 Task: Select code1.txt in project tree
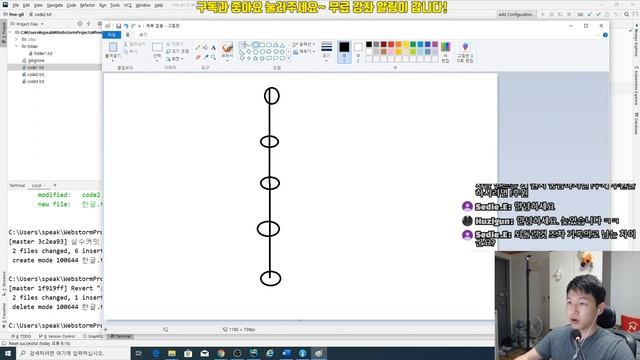coord(33,67)
